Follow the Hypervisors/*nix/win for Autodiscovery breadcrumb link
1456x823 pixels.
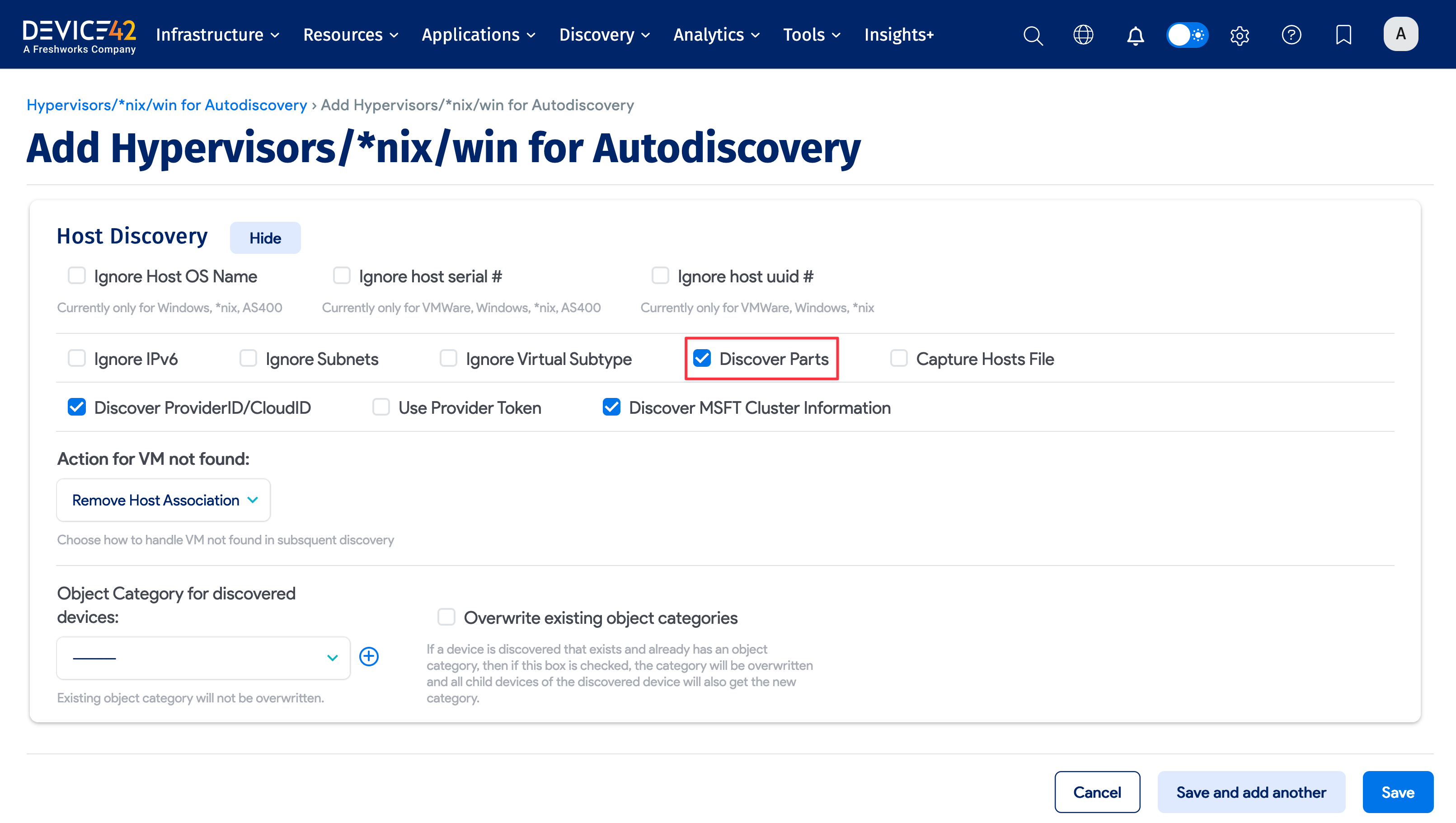coord(167,105)
